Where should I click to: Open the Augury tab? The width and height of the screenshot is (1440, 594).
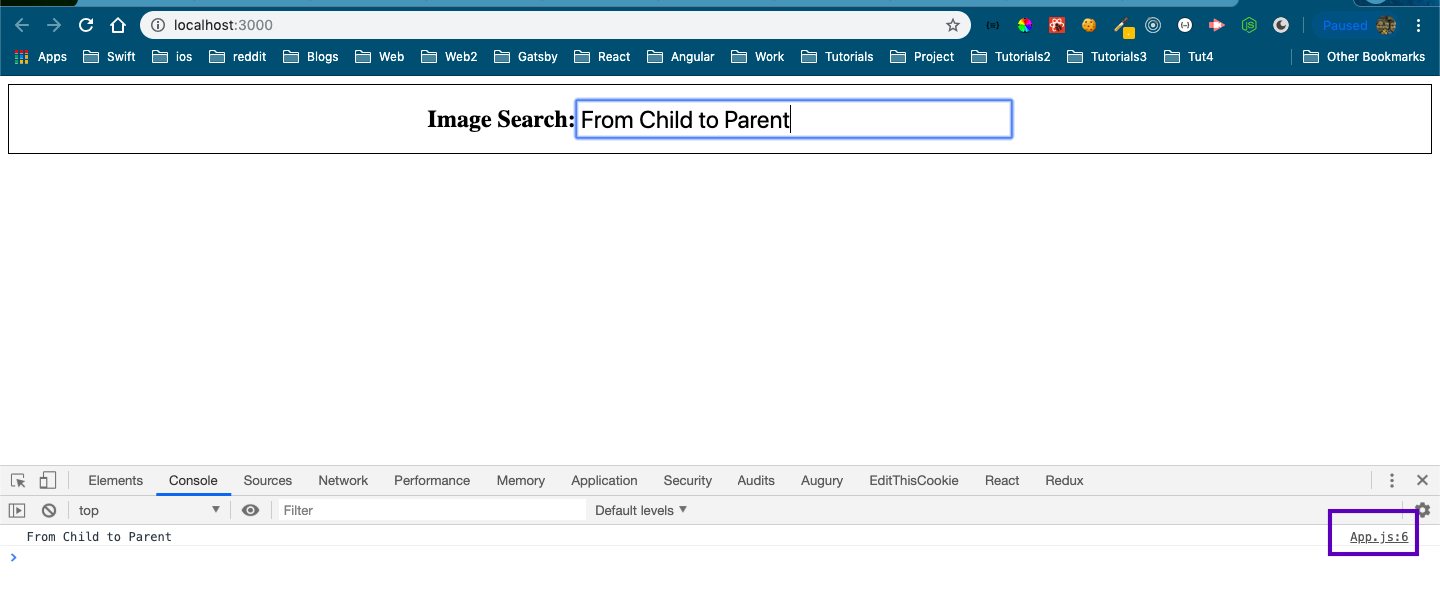tap(822, 481)
